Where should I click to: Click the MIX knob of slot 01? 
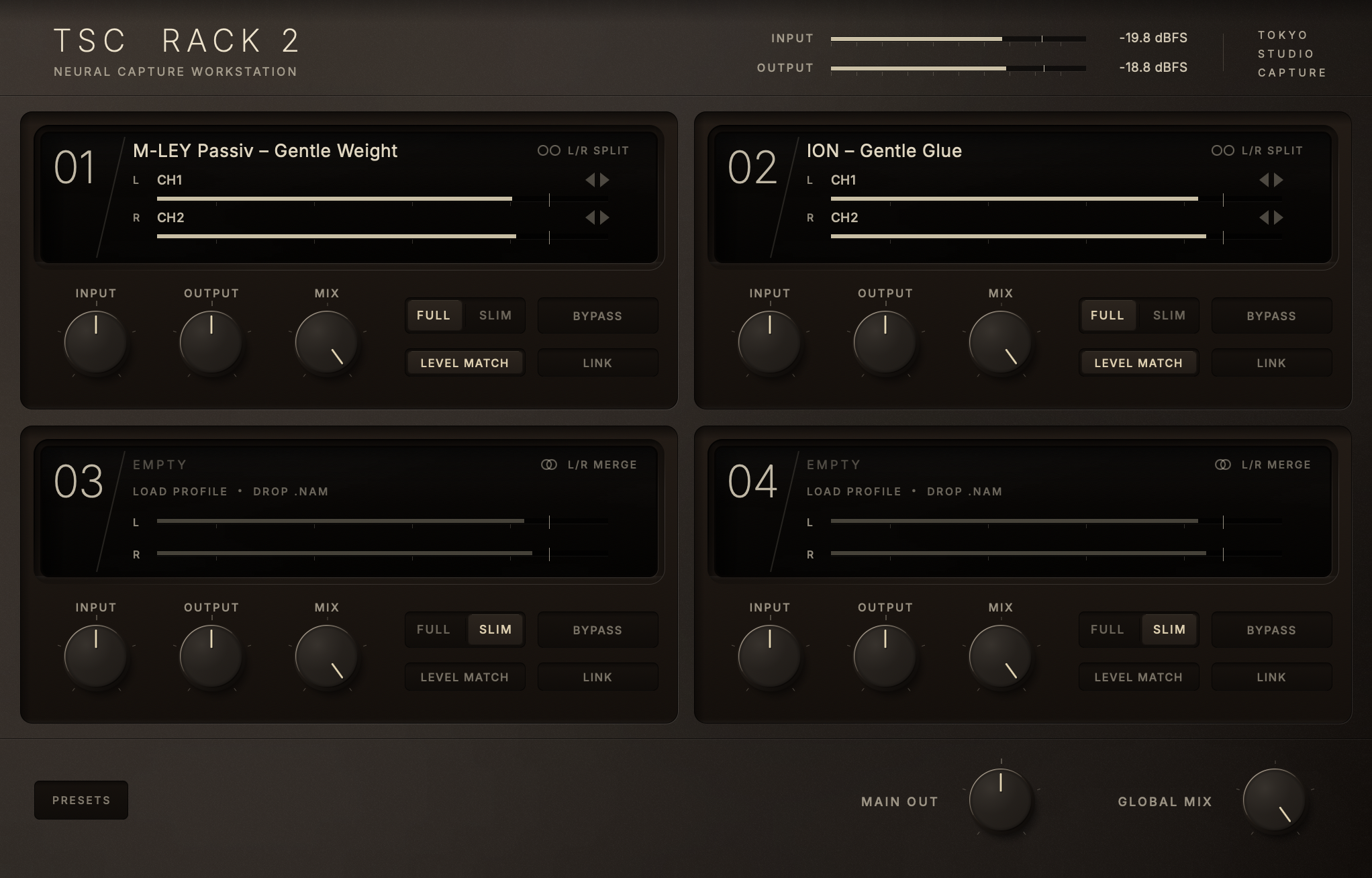click(326, 342)
